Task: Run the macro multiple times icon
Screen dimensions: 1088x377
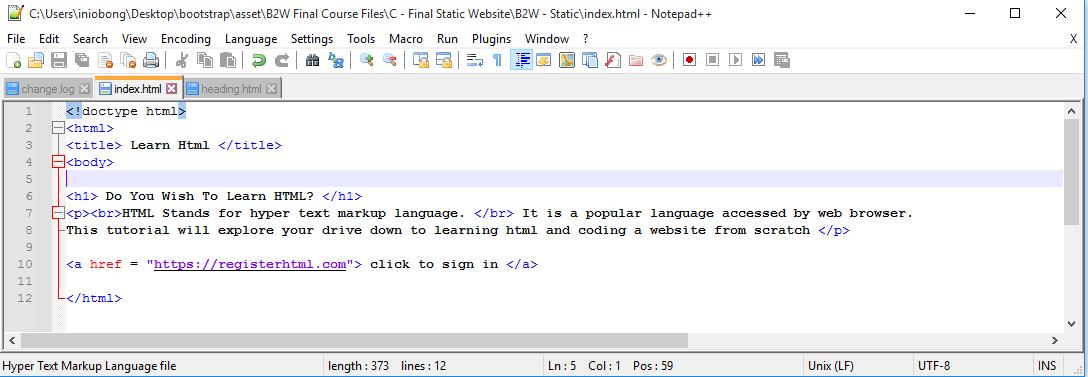Action: pos(758,60)
